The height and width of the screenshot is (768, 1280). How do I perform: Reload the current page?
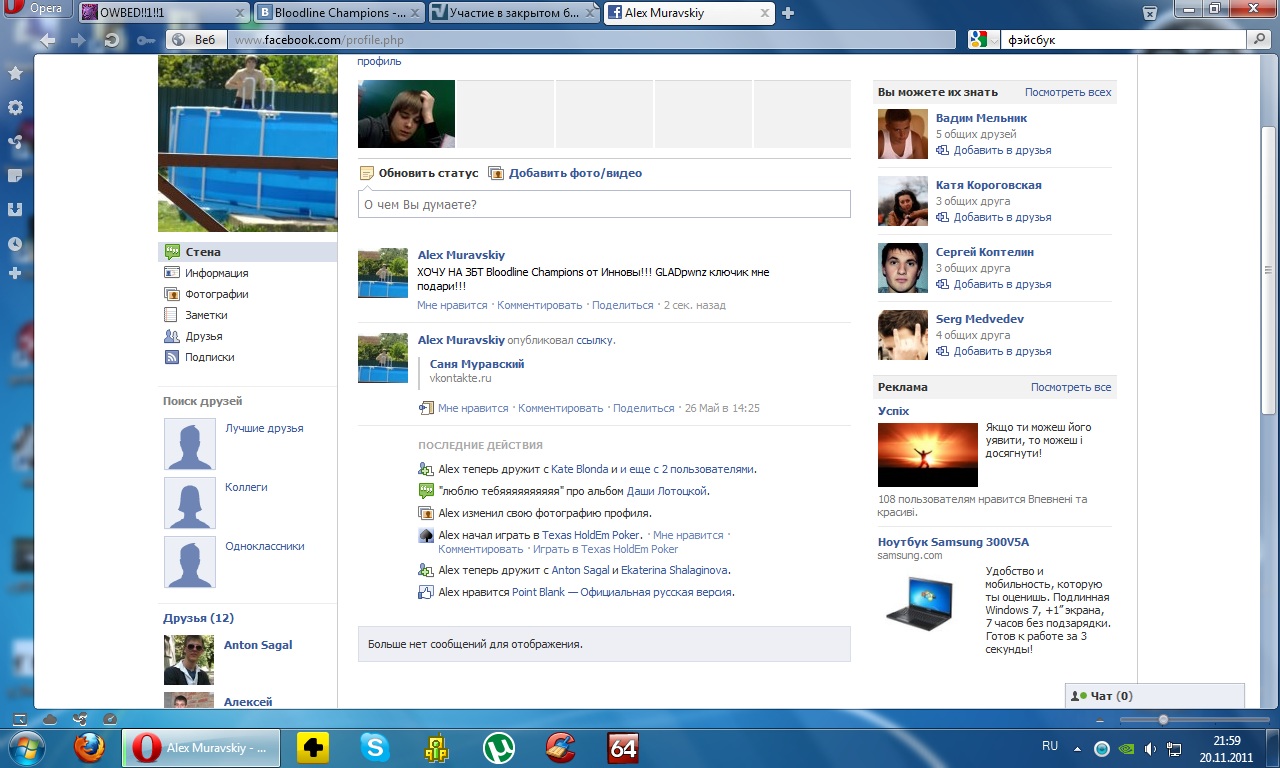coord(112,40)
